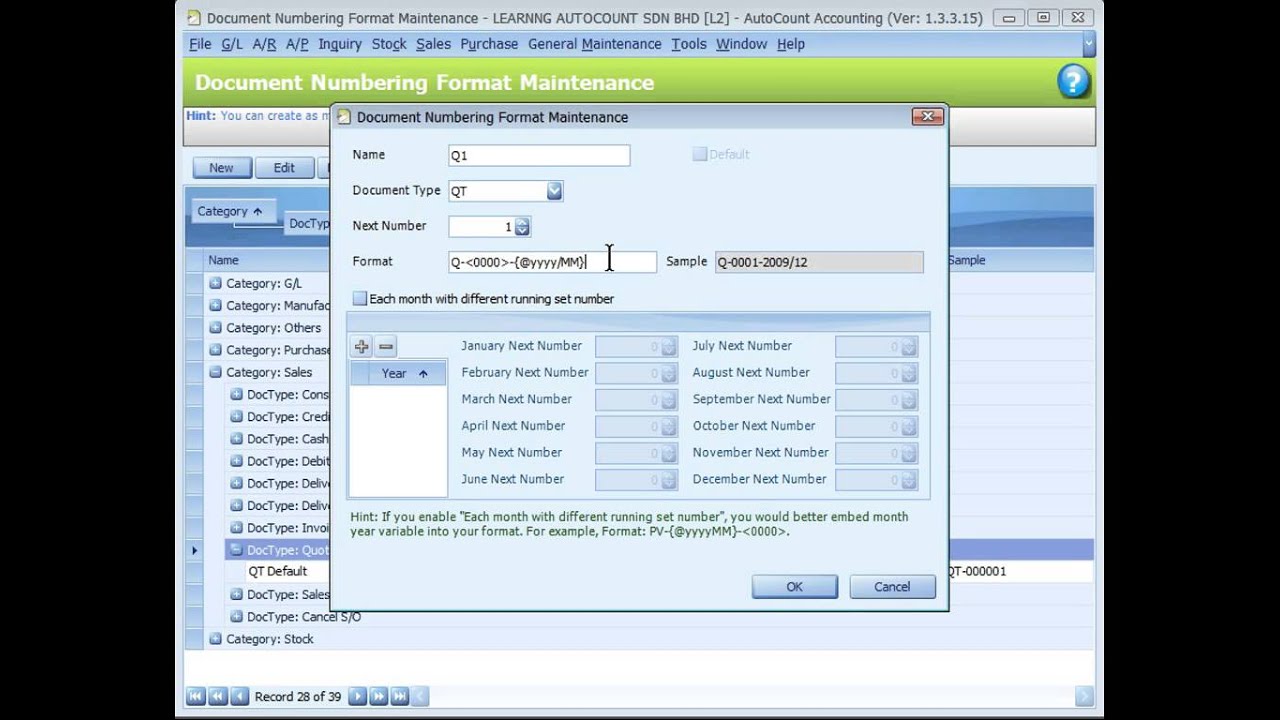This screenshot has width=1280, height=720.
Task: Open the Inquiry menu
Action: [340, 44]
